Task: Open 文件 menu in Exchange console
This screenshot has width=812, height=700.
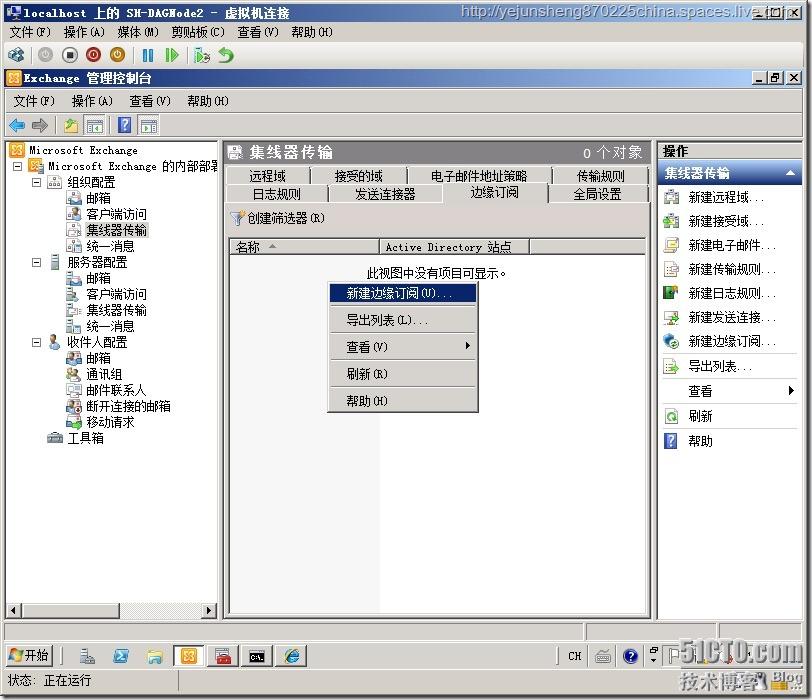Action: pyautogui.click(x=34, y=101)
